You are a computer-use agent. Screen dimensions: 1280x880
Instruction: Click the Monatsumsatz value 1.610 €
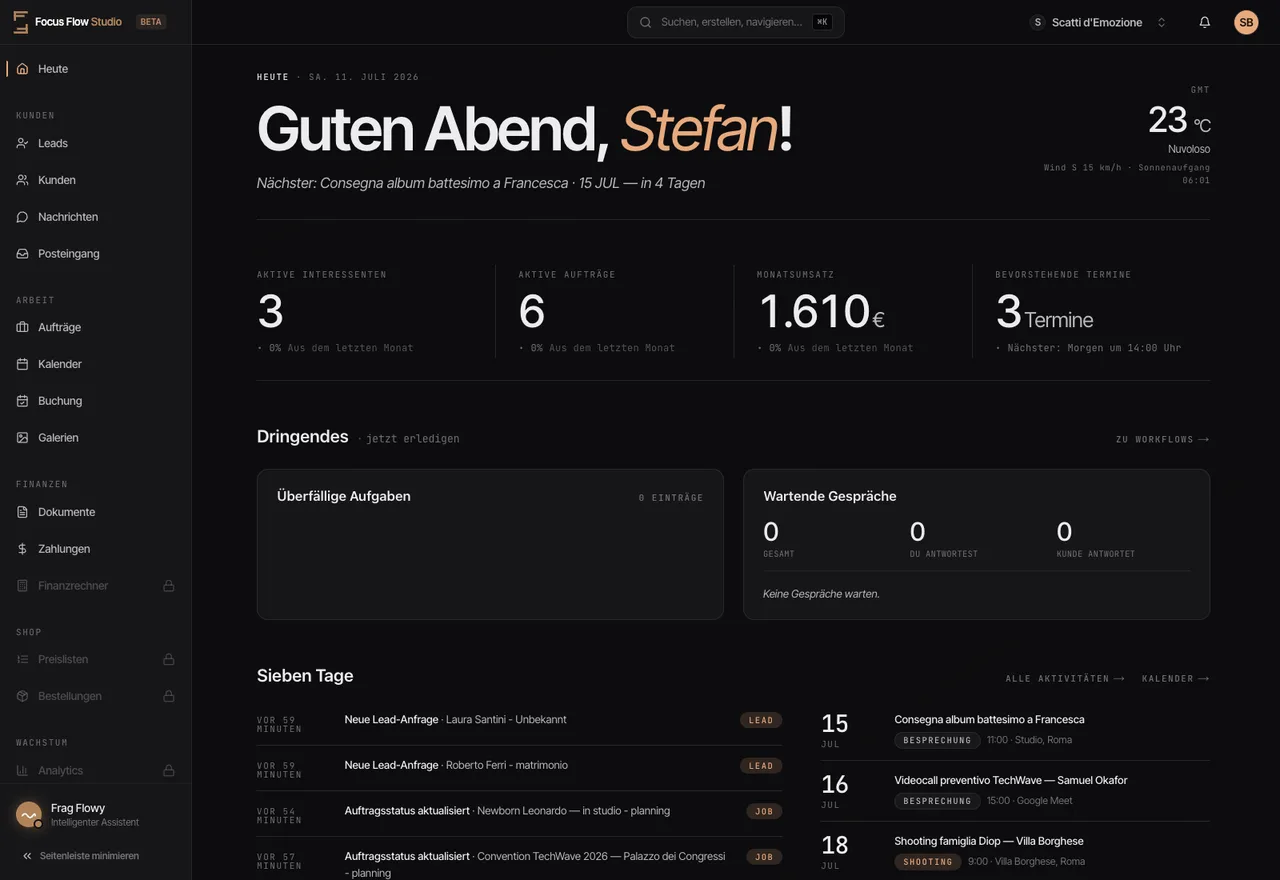[821, 311]
